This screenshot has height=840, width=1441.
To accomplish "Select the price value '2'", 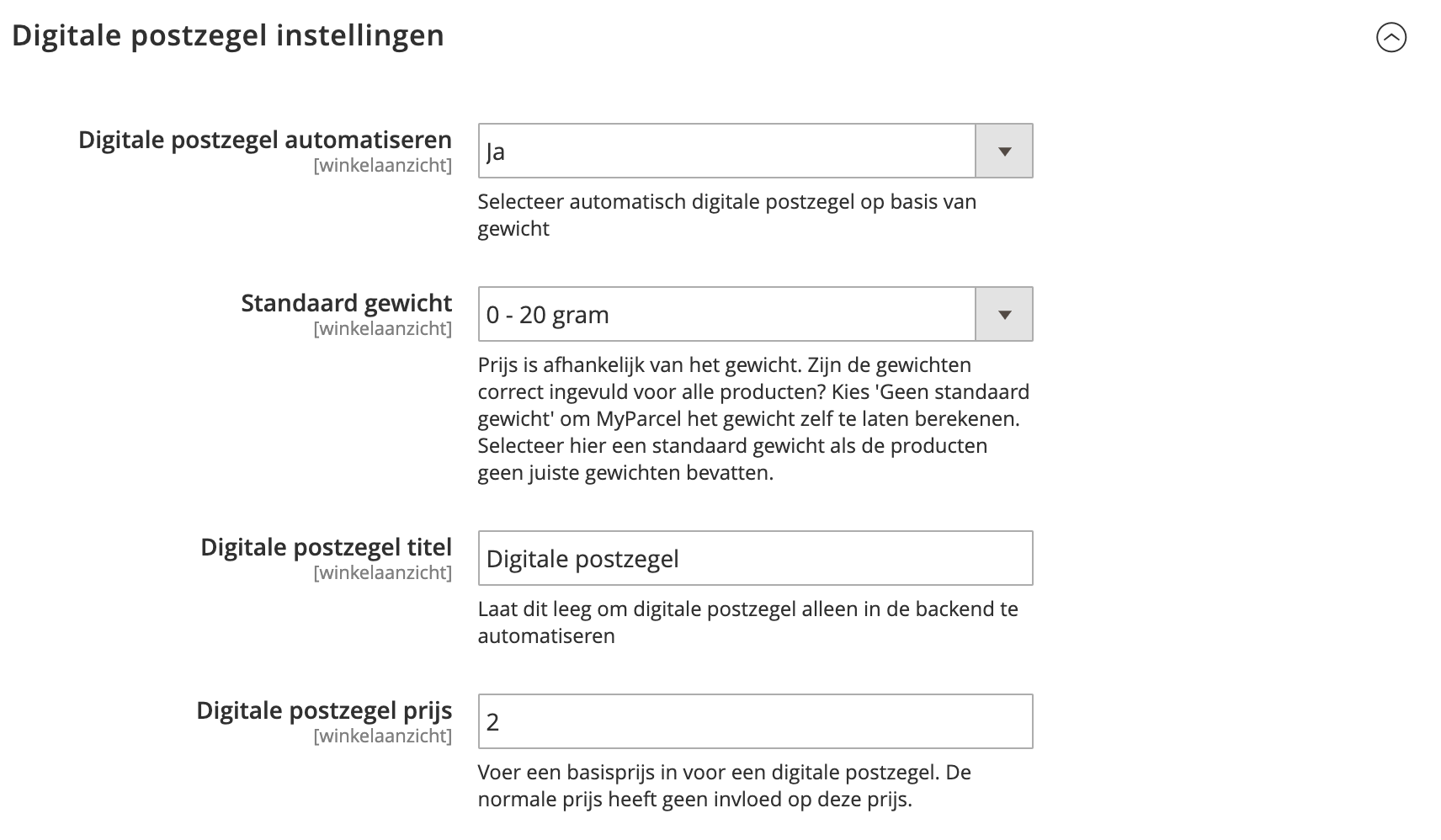I will pos(492,721).
